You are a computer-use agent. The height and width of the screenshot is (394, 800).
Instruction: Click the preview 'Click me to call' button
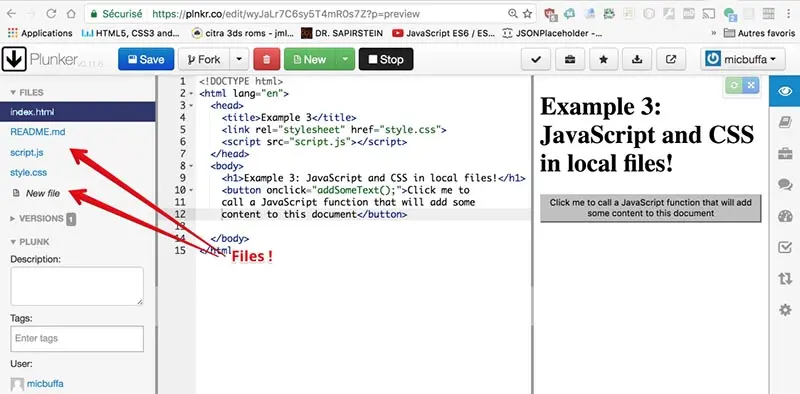pos(651,208)
